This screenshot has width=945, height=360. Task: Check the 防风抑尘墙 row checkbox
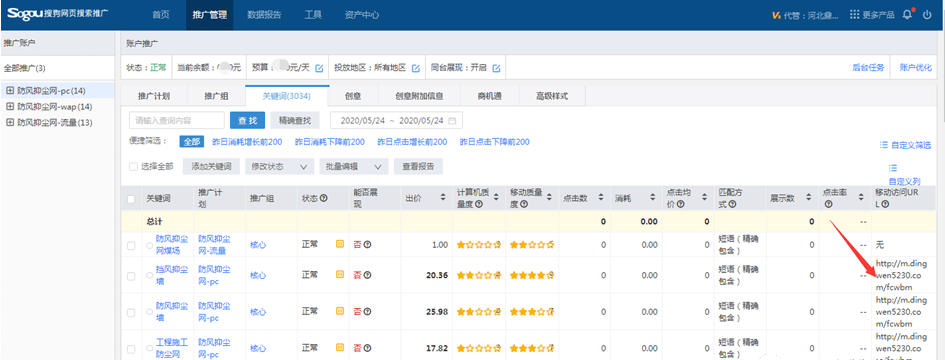(x=131, y=312)
